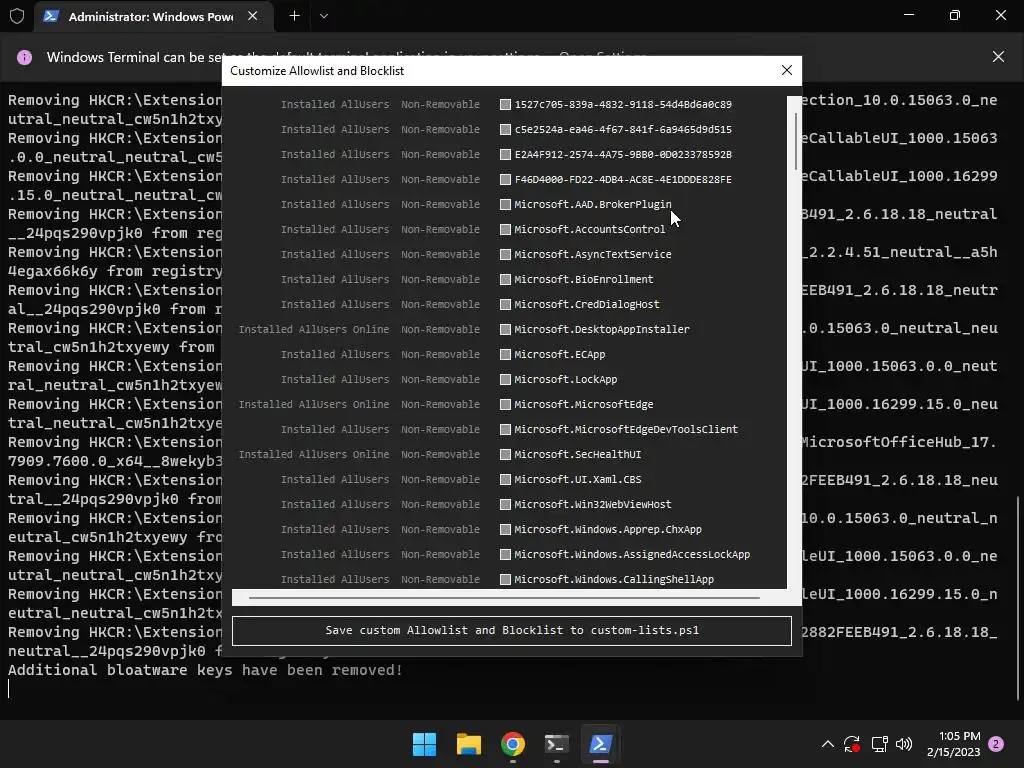Check the Microsoft.AAD.BrokerPlugin checkbox
This screenshot has width=1024, height=768.
(x=505, y=204)
